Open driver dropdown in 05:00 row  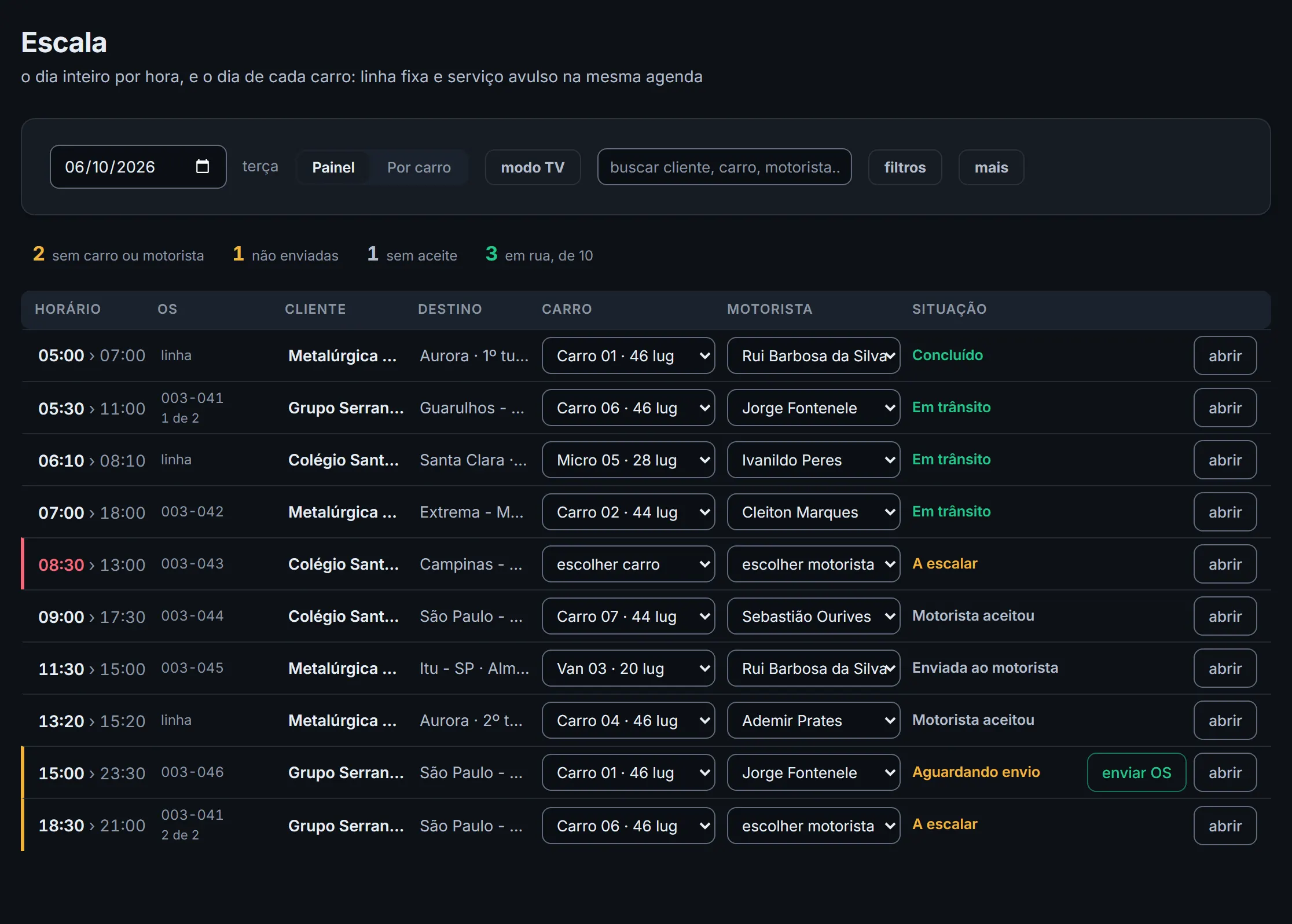(813, 355)
